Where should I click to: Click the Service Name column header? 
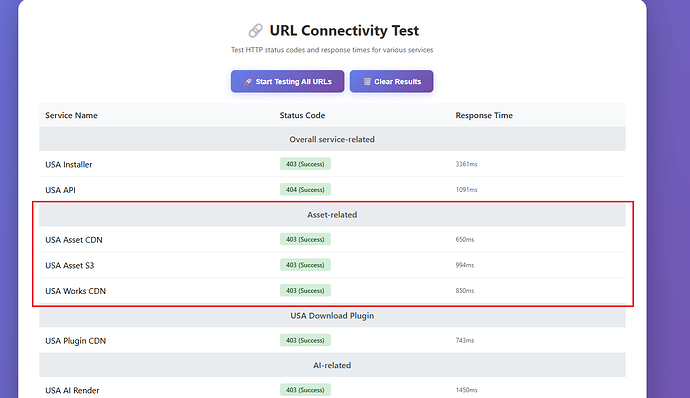(71, 115)
